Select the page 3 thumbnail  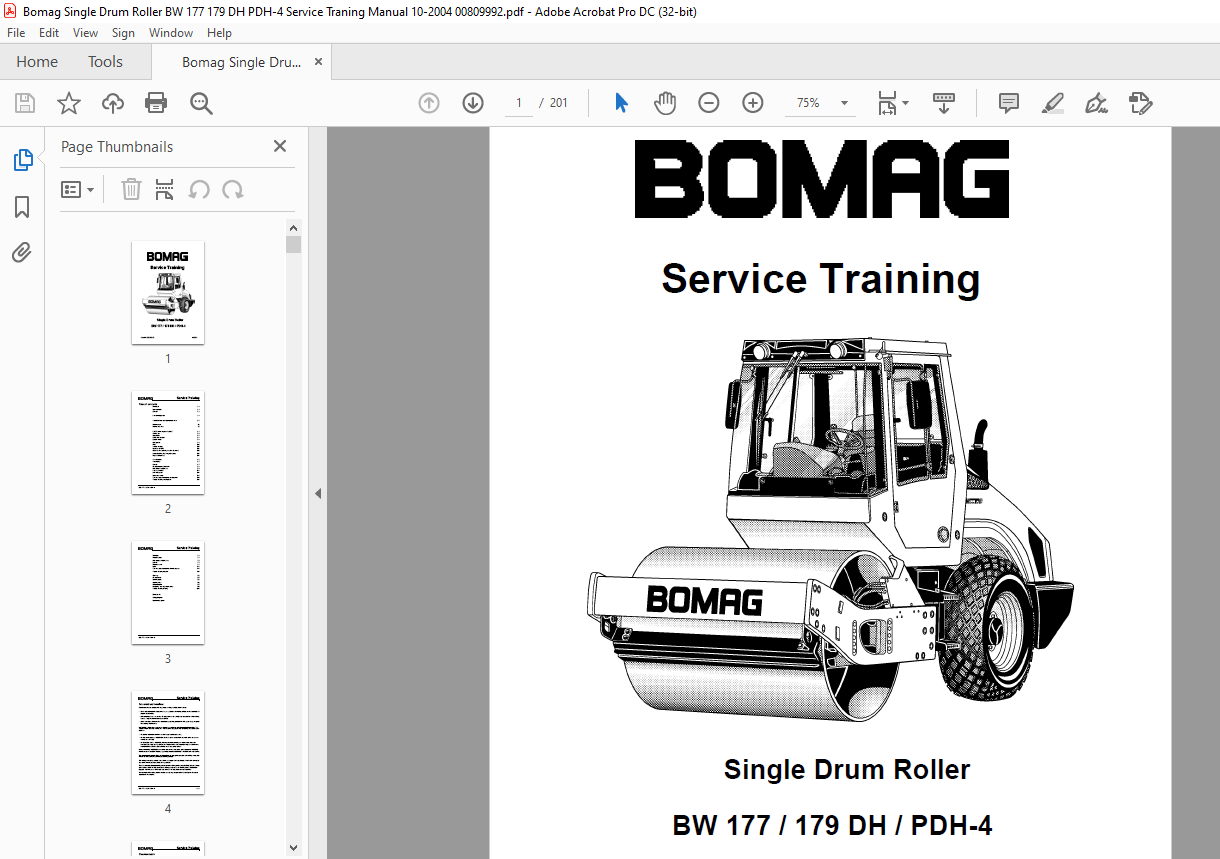[x=168, y=593]
